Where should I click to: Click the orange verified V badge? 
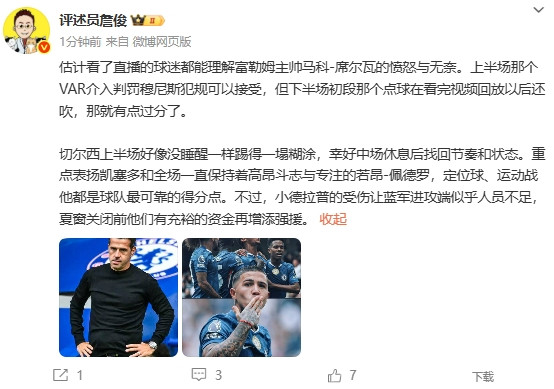coord(44,47)
